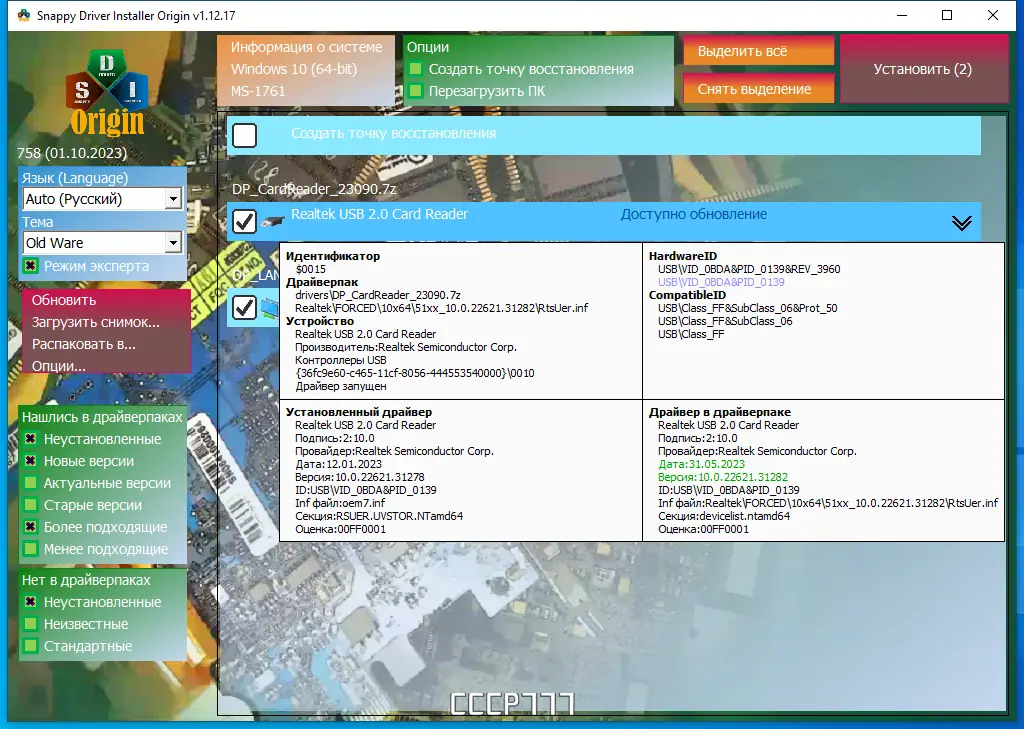The image size is (1024, 729).
Task: Click the app icon in title bar
Action: pos(24,15)
